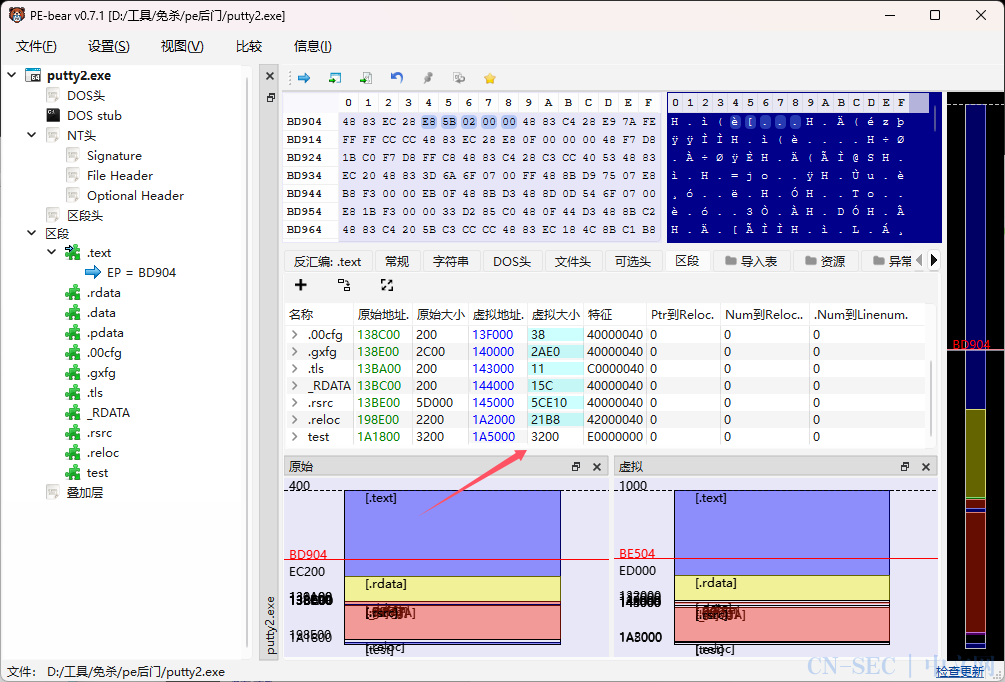Click the window with green arrow toolbar icon
This screenshot has width=1005, height=682.
[335, 78]
